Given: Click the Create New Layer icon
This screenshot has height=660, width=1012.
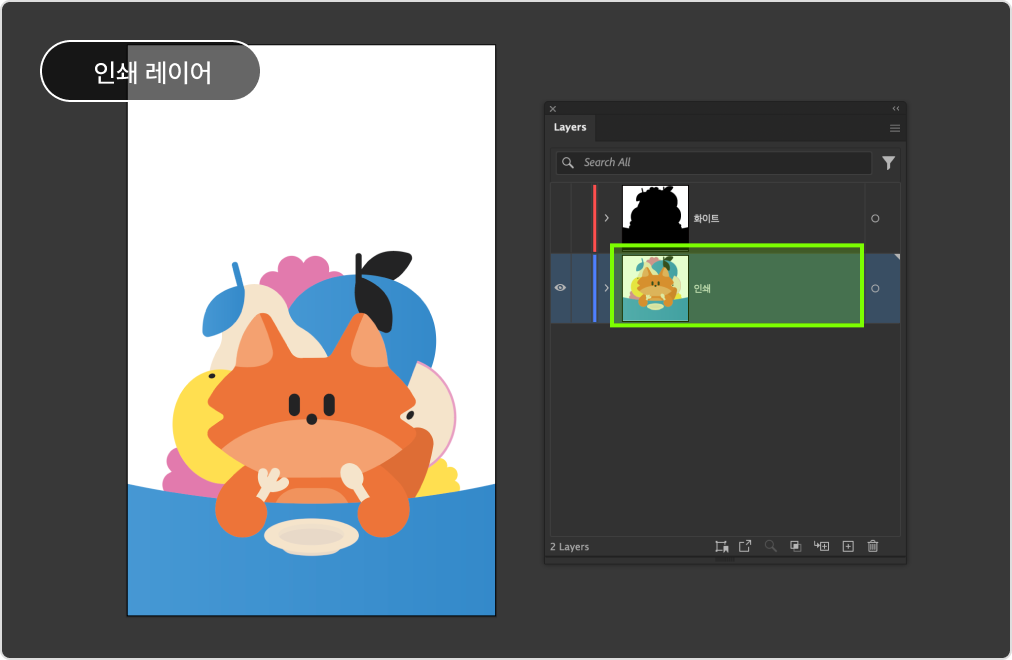Looking at the screenshot, I should (848, 546).
